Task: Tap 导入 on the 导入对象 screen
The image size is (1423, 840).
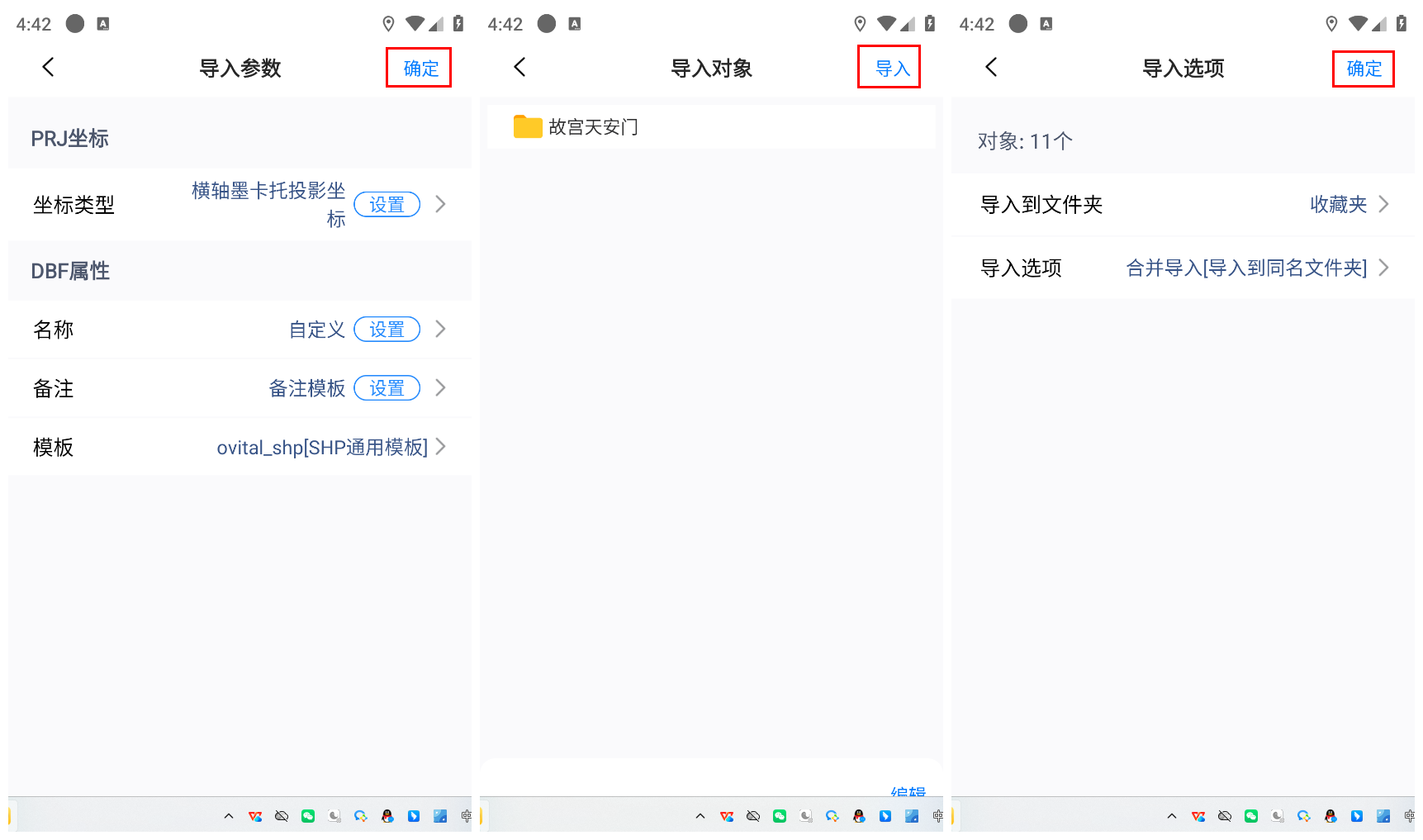Action: 892,68
